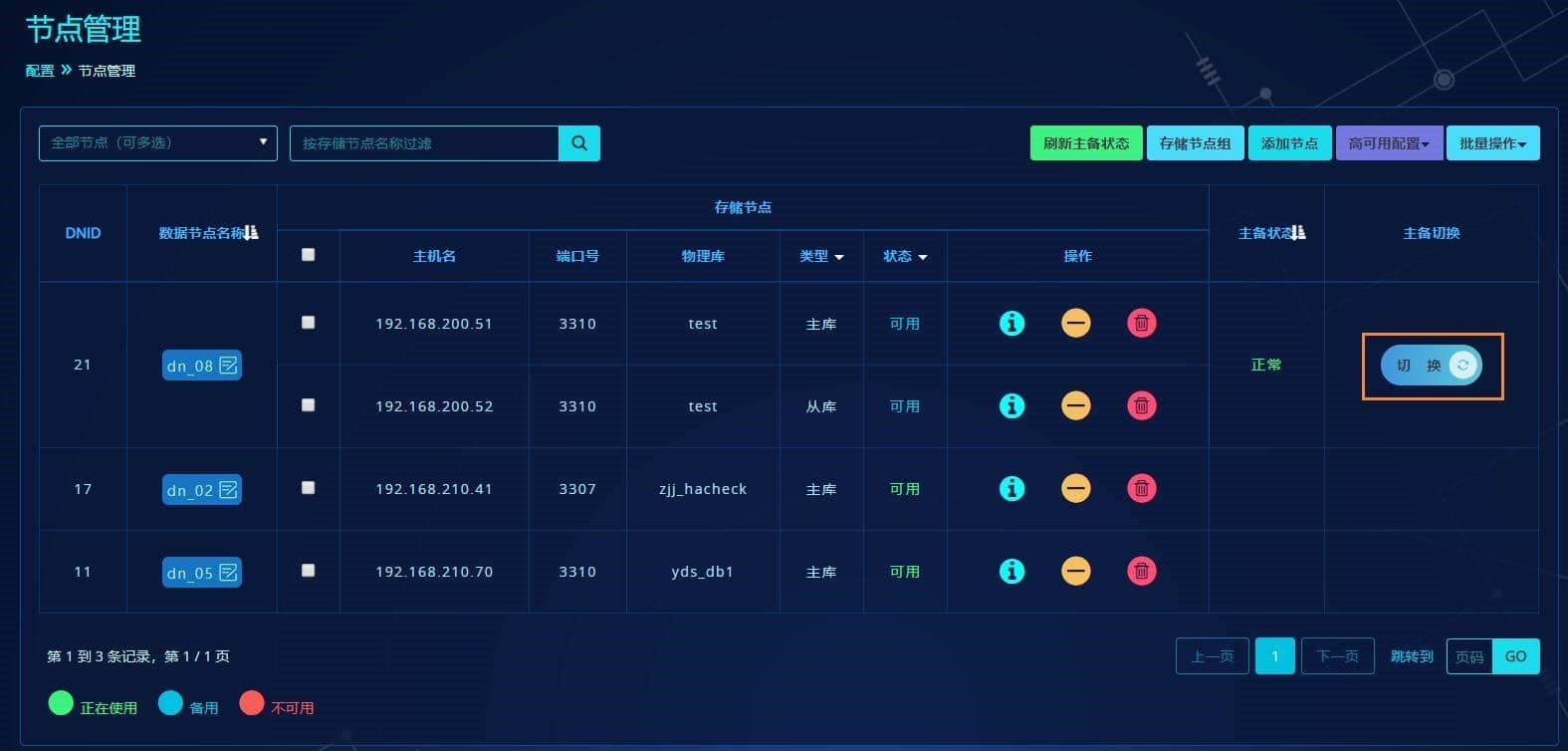Go to previous page with 上一页
This screenshot has width=1568, height=751.
1213,656
